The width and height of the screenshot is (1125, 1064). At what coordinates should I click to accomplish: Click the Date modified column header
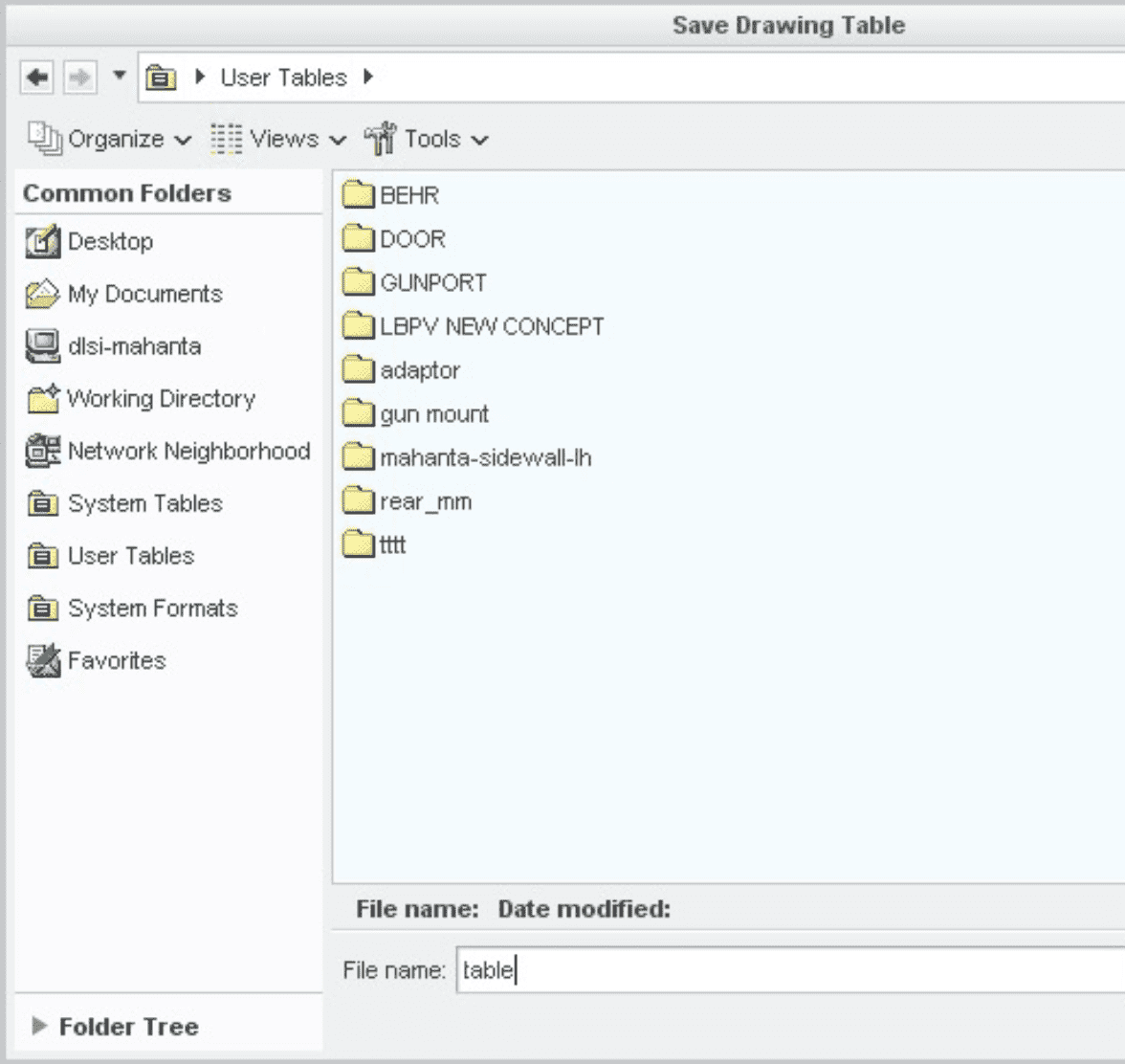[x=585, y=908]
